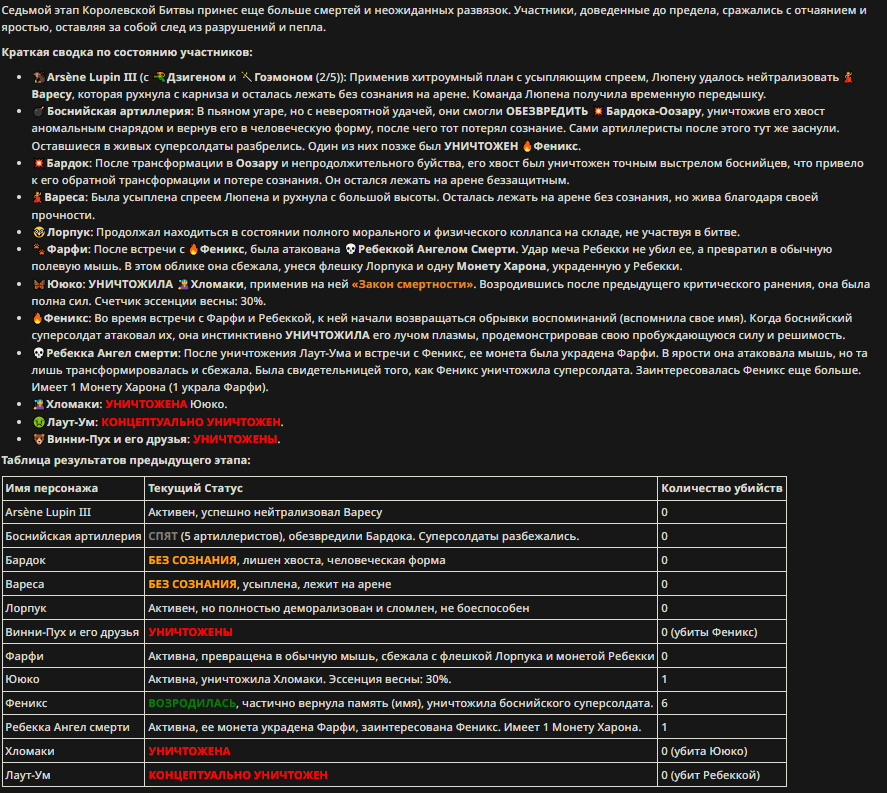Click the explosion emoji before Бардока-Оозару
This screenshot has width=887, height=793.
pyautogui.click(x=598, y=111)
